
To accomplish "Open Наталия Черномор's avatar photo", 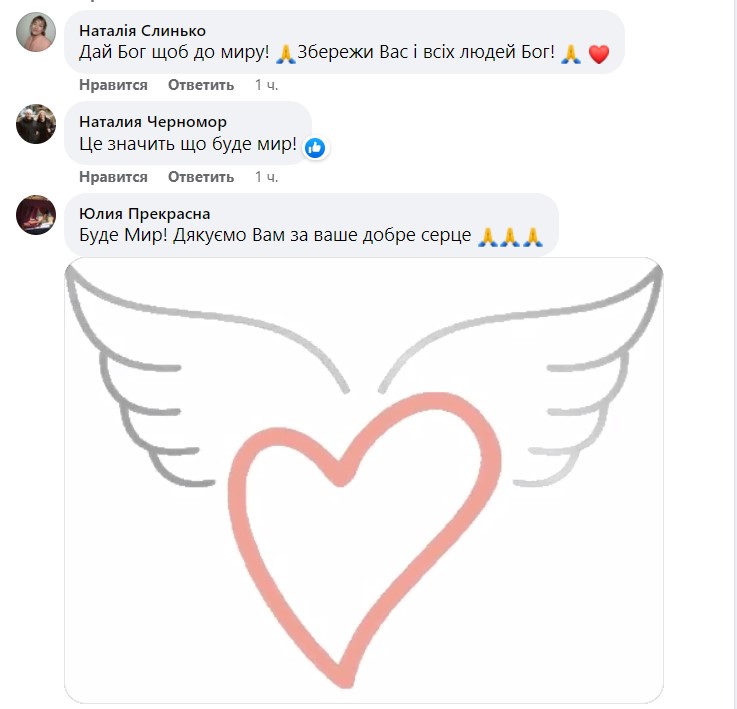I will coord(36,124).
